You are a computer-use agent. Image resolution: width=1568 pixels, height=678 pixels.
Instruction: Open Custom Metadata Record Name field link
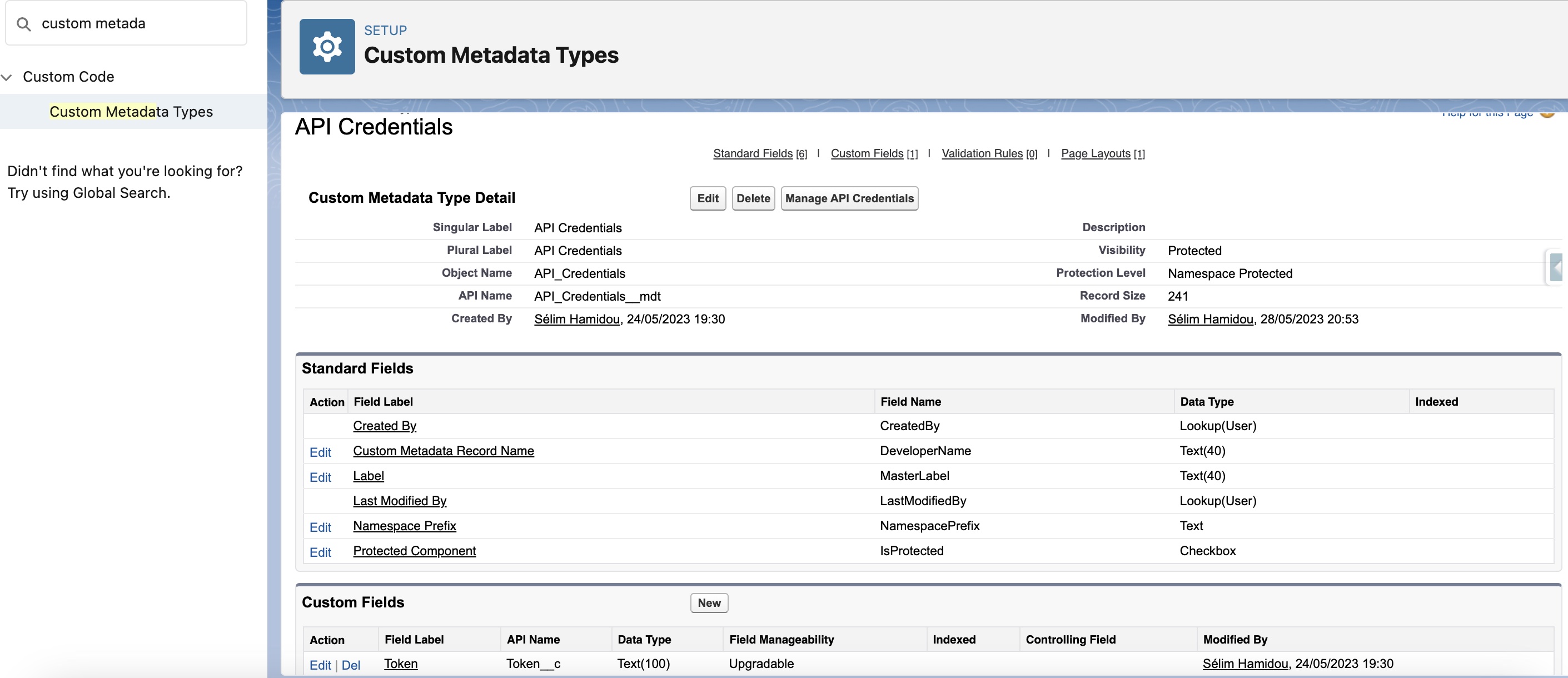pos(443,451)
